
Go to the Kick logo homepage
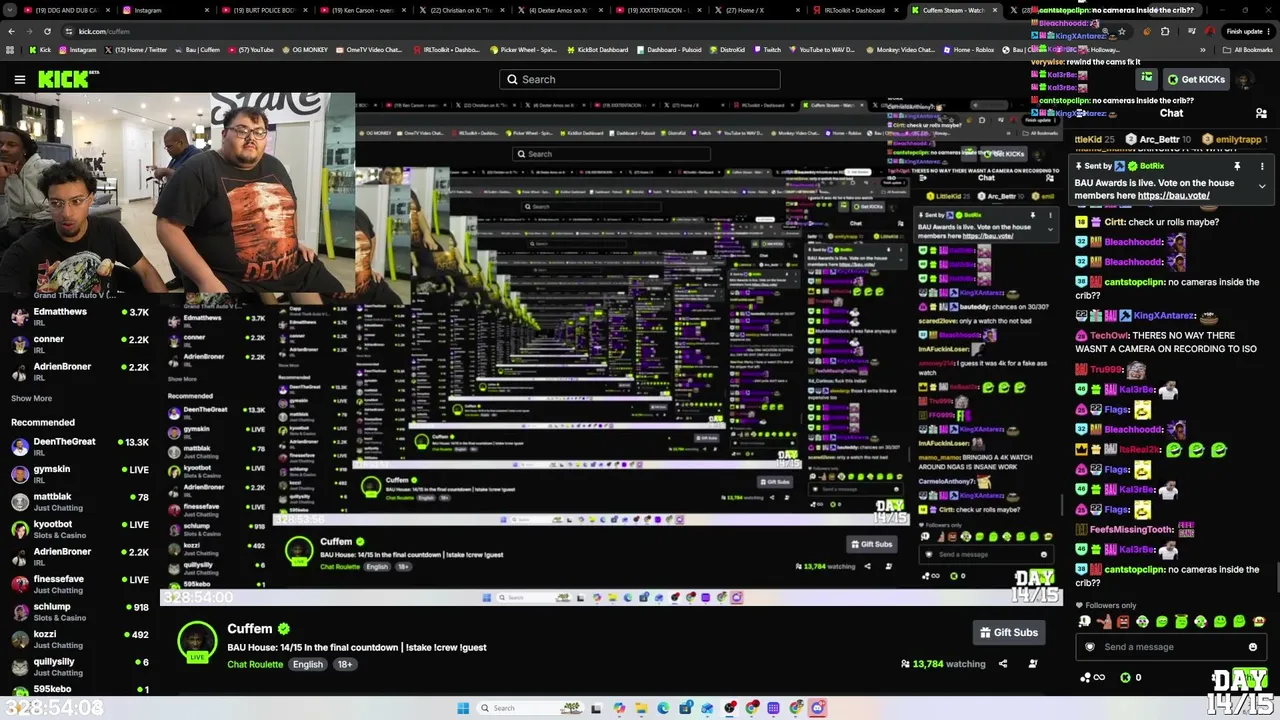[x=68, y=80]
